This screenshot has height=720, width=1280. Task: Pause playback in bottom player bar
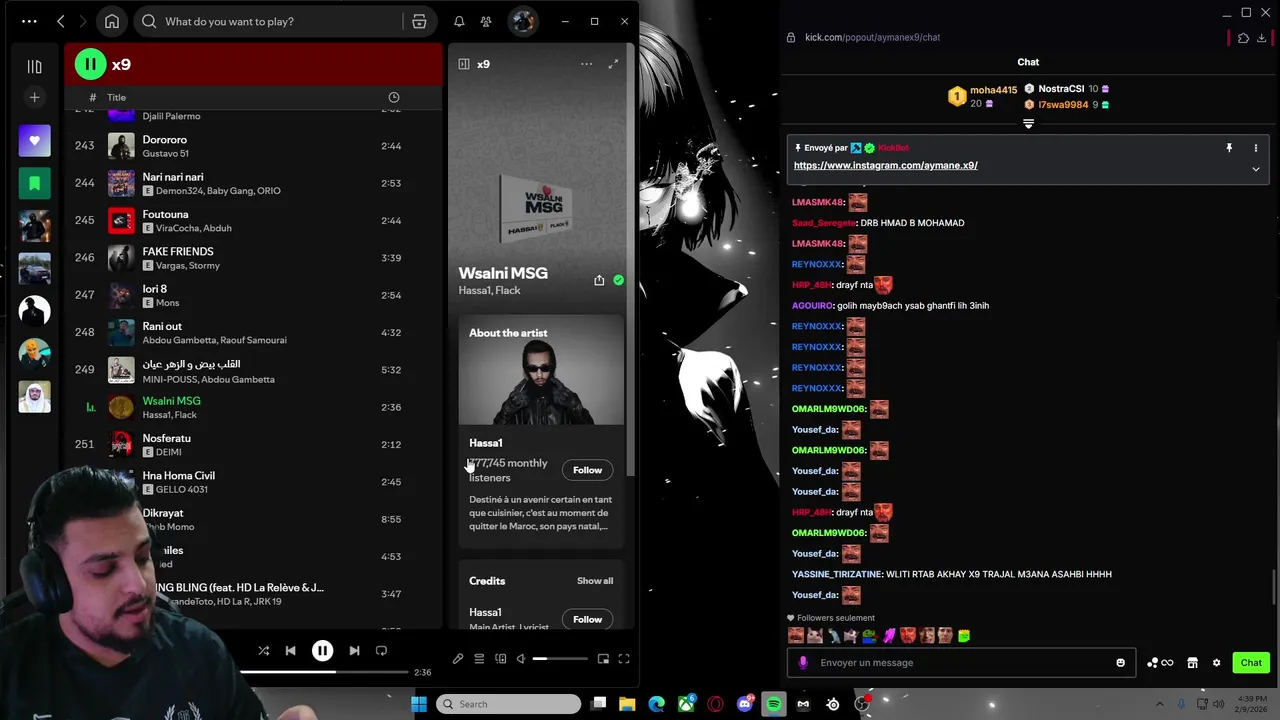pos(322,651)
